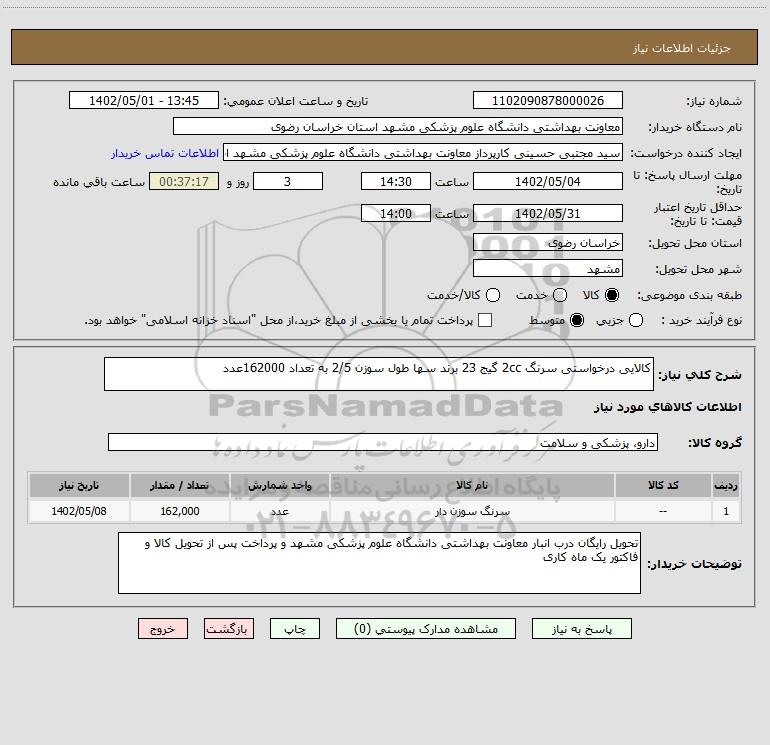Click the announcement date field 1402/05/01 - 13:45
770x745 pixels.
click(144, 100)
